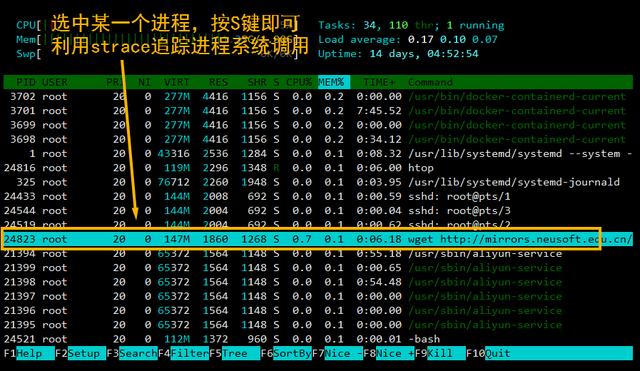Select the systemd-journald row, PID 325
This screenshot has height=371, width=640.
pos(318,182)
